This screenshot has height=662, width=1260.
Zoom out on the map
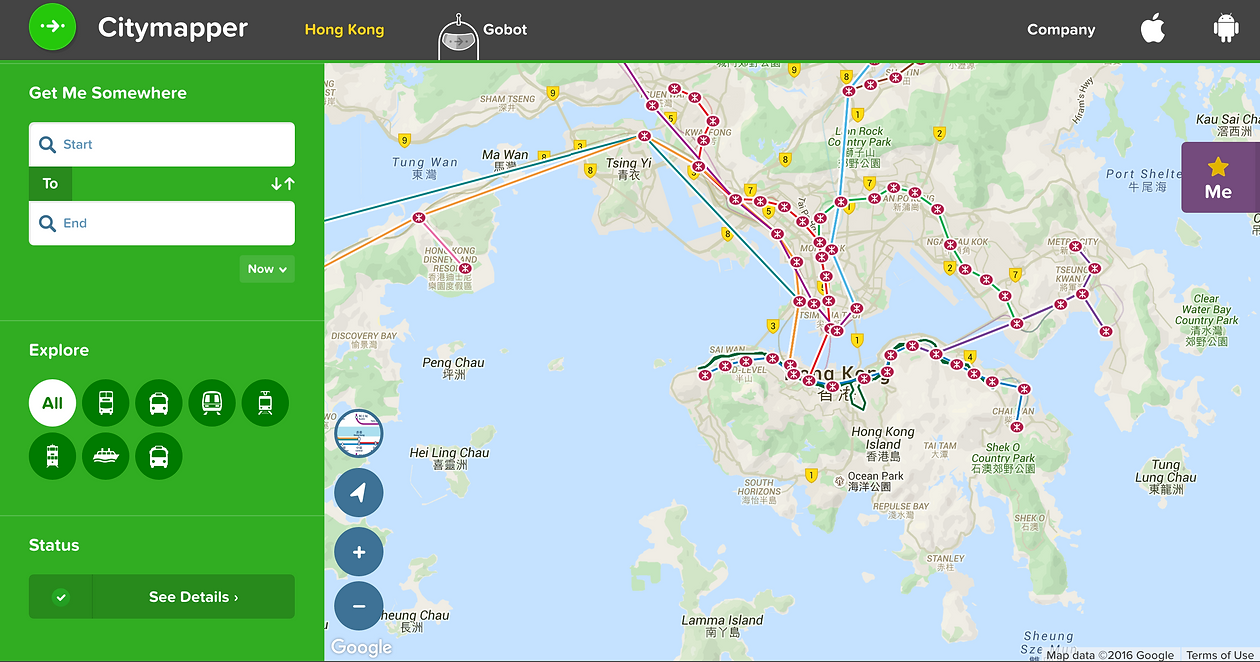pyautogui.click(x=359, y=606)
